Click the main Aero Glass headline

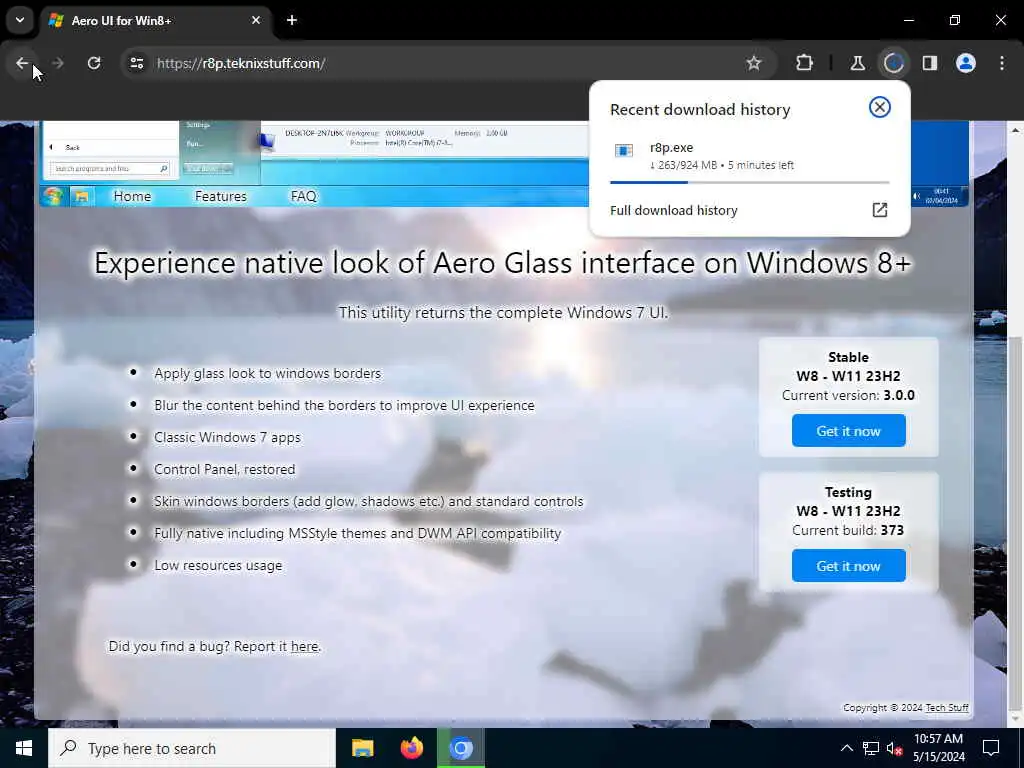[502, 263]
